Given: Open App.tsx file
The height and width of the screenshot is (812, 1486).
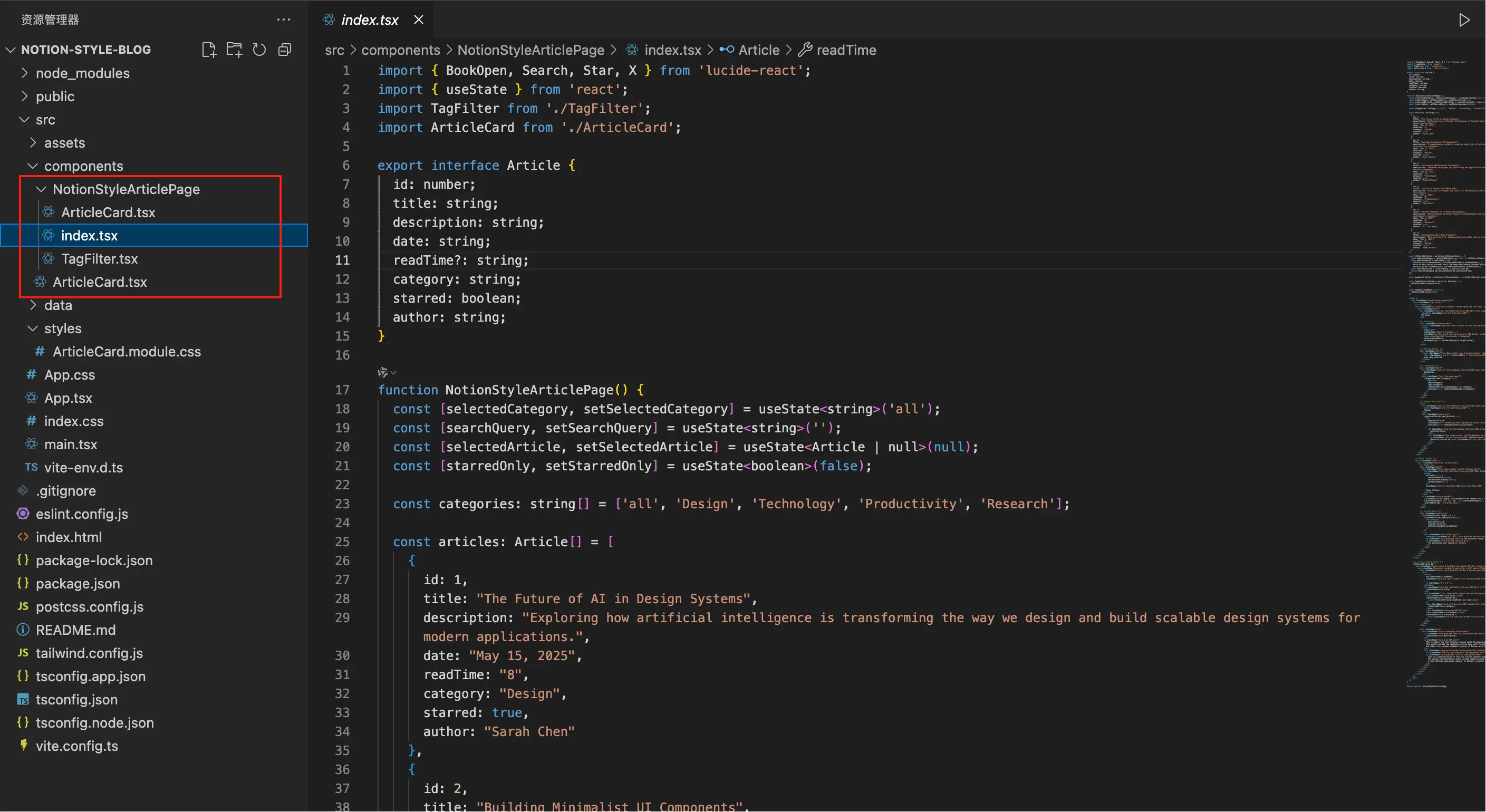Looking at the screenshot, I should pyautogui.click(x=68, y=398).
